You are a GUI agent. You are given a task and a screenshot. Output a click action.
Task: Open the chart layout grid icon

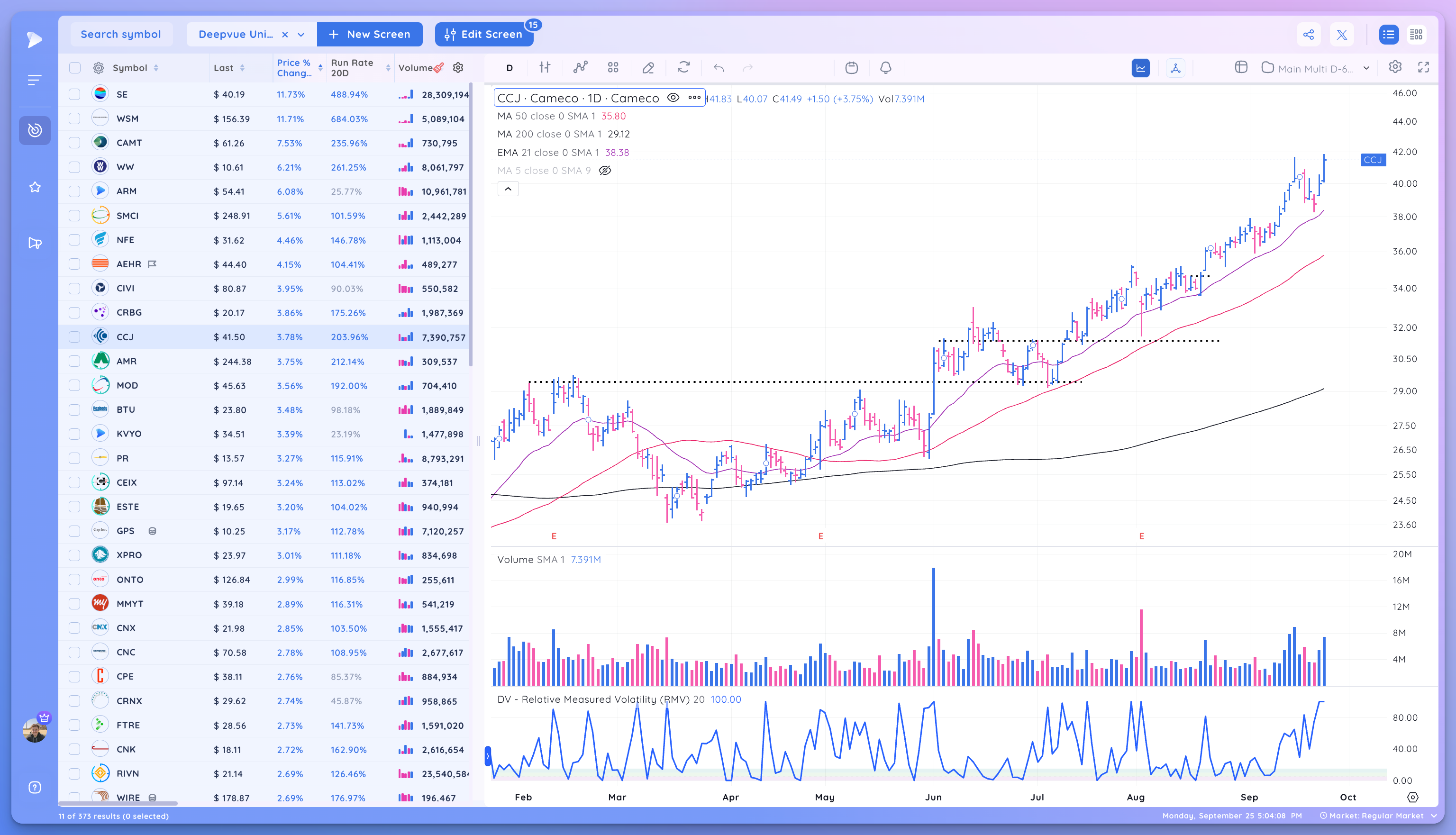click(613, 68)
